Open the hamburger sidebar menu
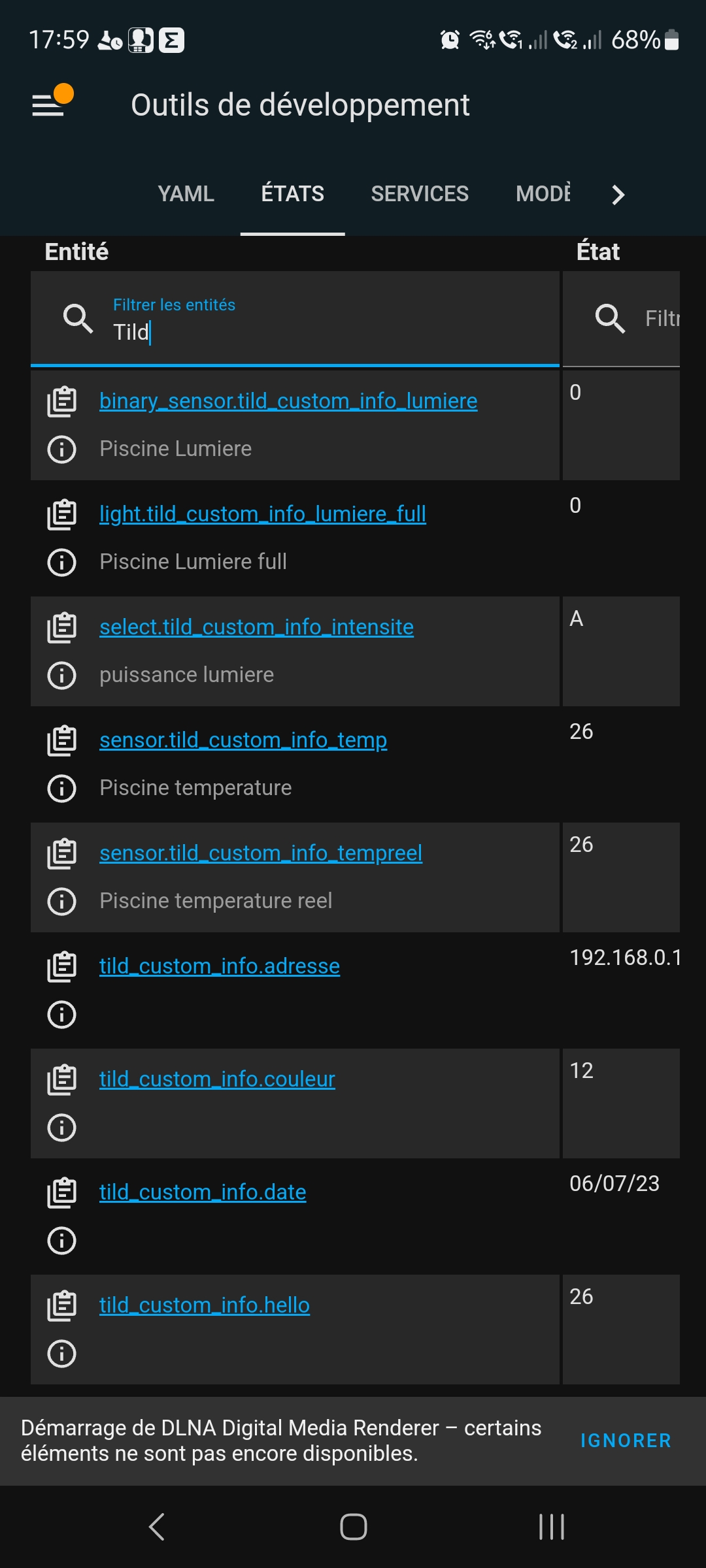This screenshot has height=1568, width=706. 49,105
